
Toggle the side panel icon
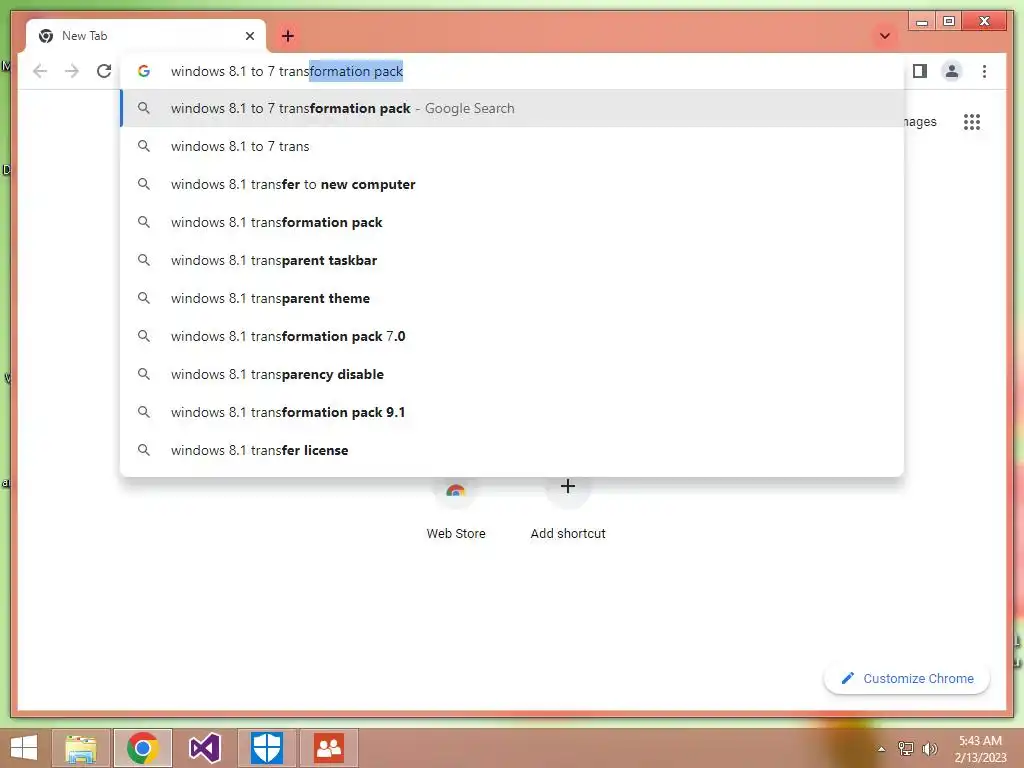click(x=920, y=71)
